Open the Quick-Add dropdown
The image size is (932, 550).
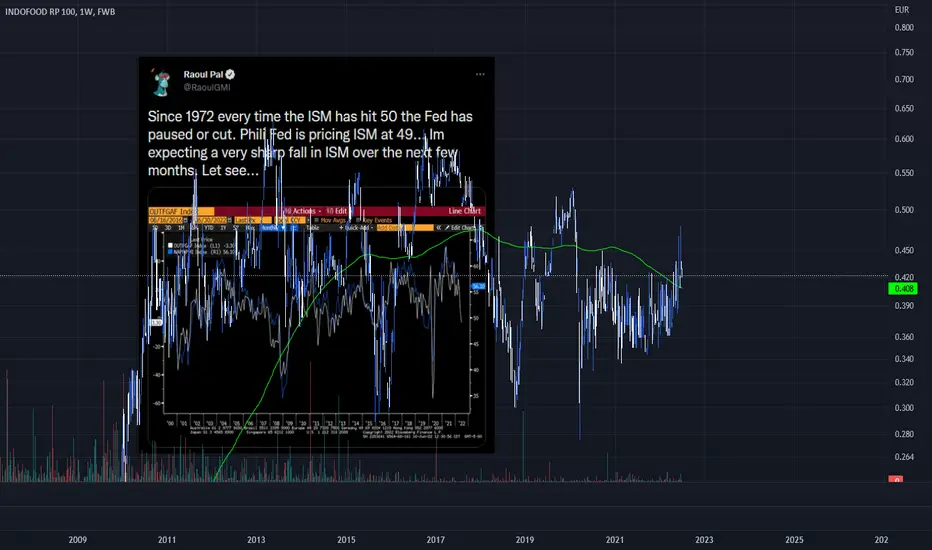[356, 228]
